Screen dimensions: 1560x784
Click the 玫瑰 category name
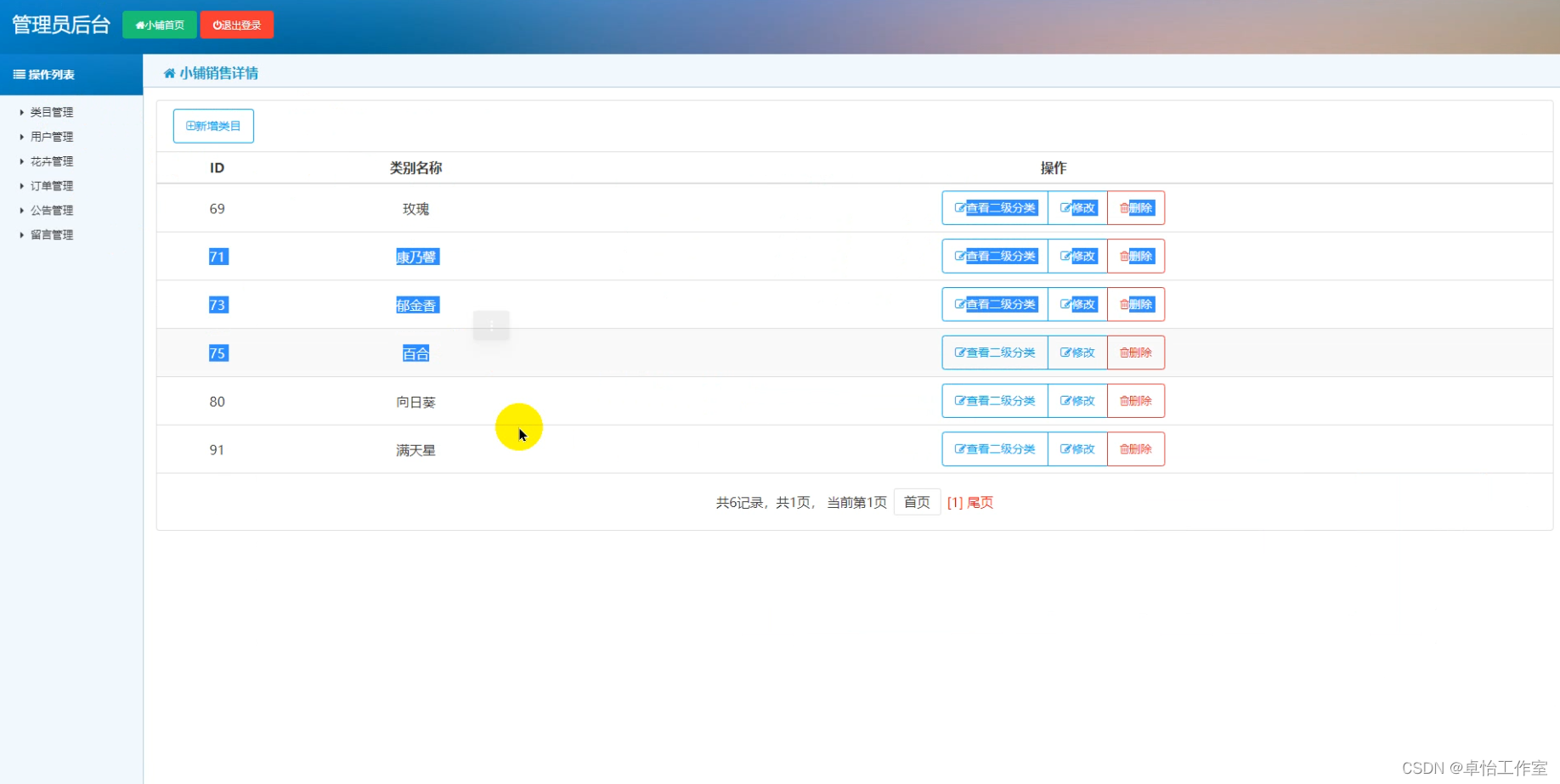pos(415,209)
